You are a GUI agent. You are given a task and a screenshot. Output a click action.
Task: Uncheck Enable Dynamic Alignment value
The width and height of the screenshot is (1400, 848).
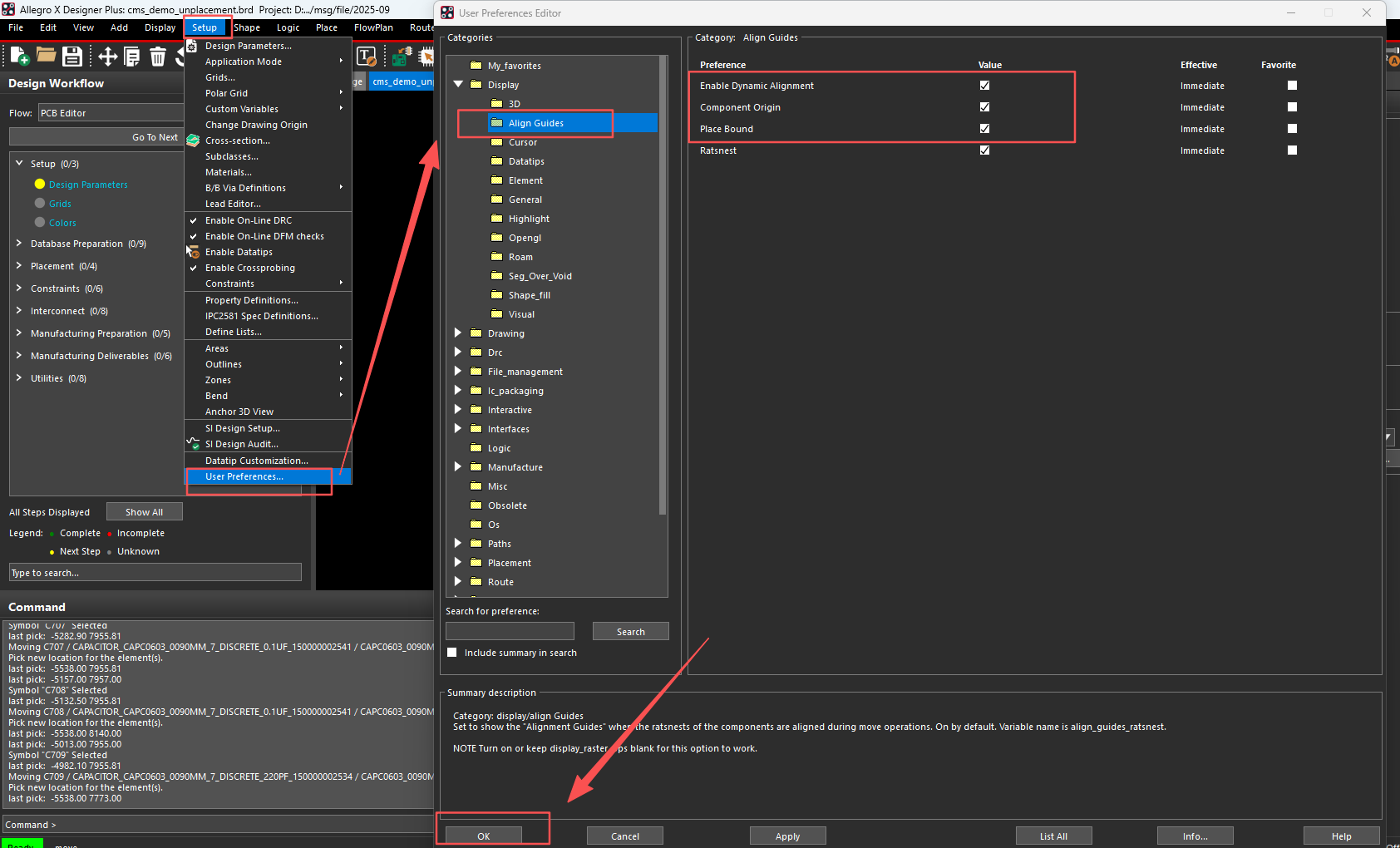pos(984,86)
